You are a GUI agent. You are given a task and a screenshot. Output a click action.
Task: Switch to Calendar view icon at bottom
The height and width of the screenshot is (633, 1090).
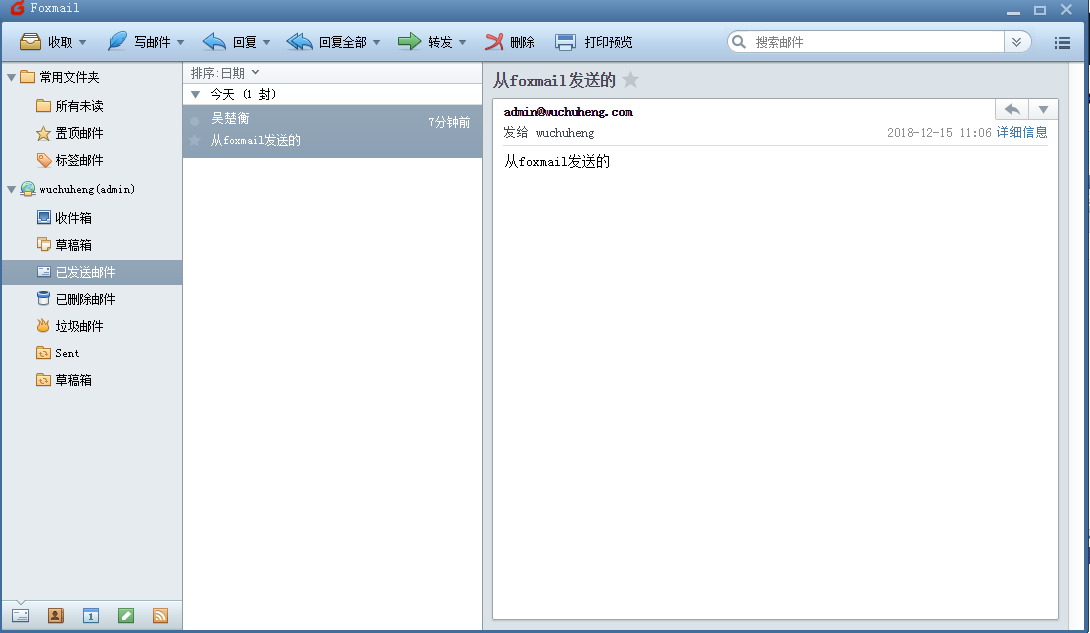(90, 616)
